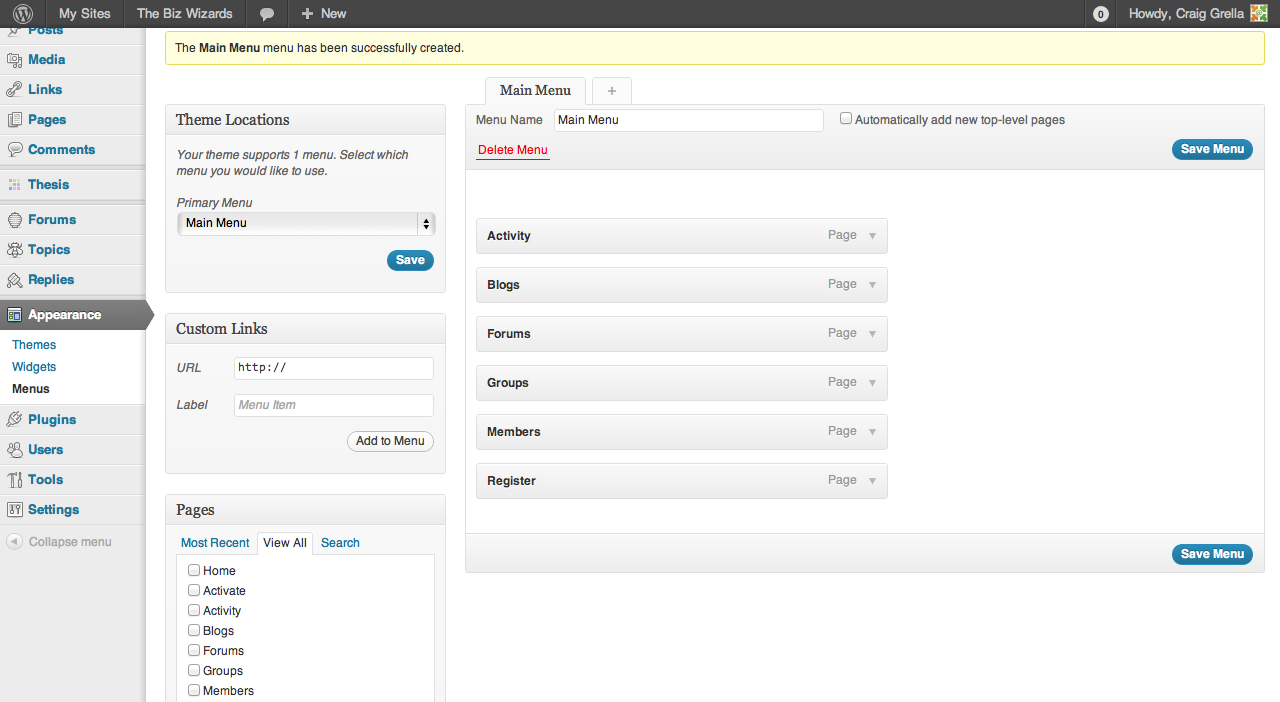Switch to Most Recent pages tab
The height and width of the screenshot is (702, 1280).
tap(215, 543)
